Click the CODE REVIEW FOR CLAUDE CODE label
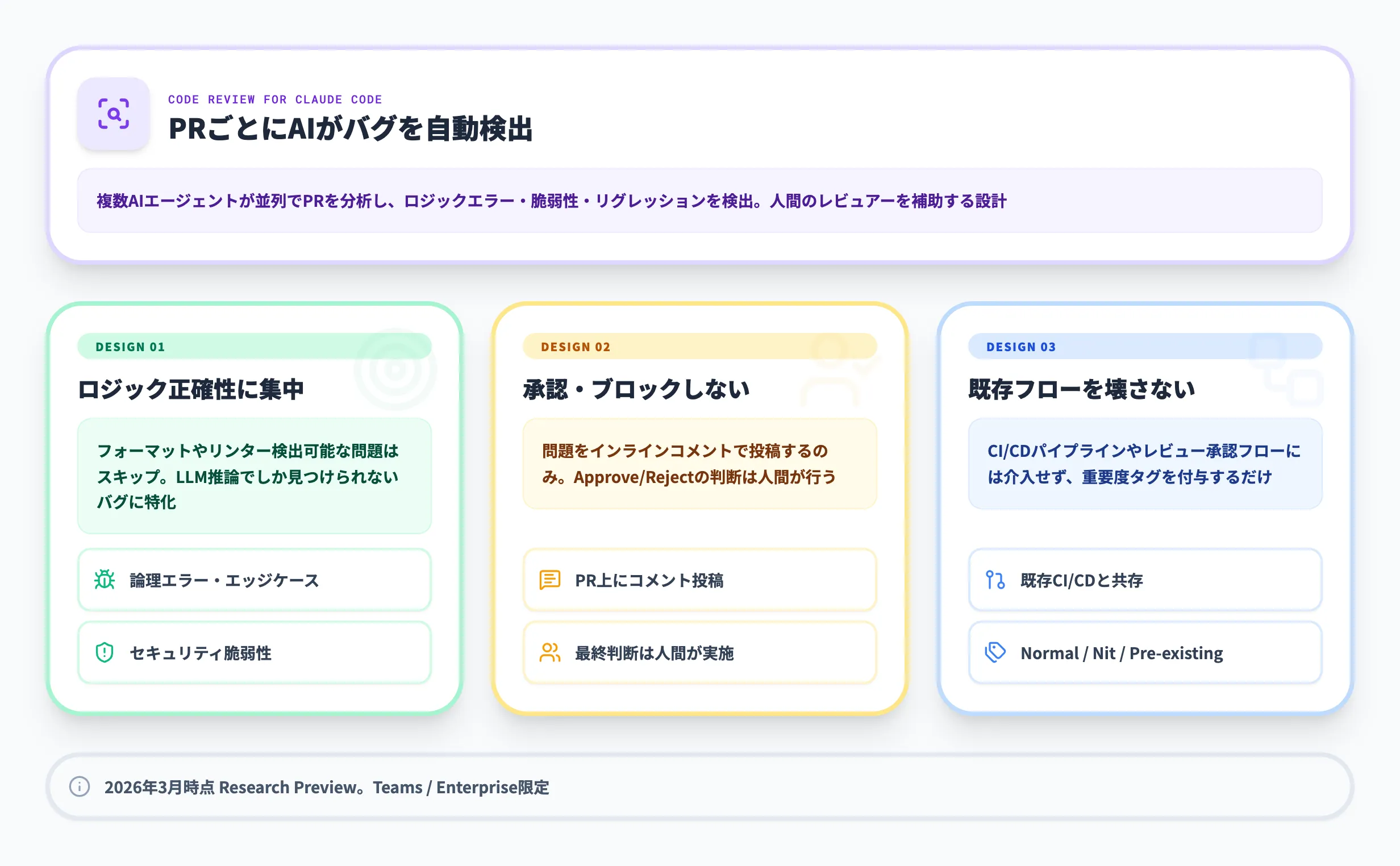The height and width of the screenshot is (866, 1400). coord(275,98)
